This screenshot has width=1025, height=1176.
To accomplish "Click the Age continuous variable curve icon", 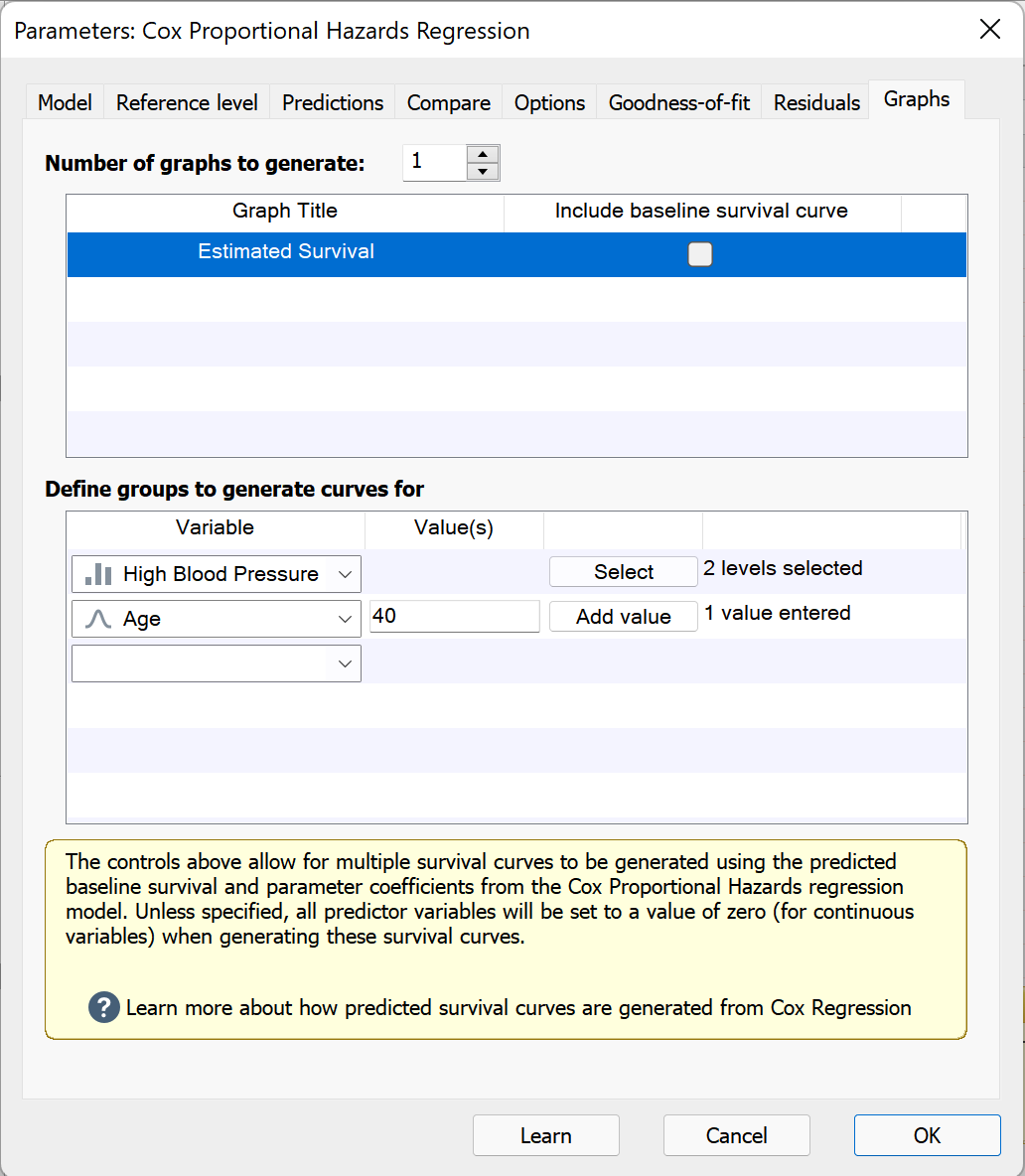I will click(98, 619).
